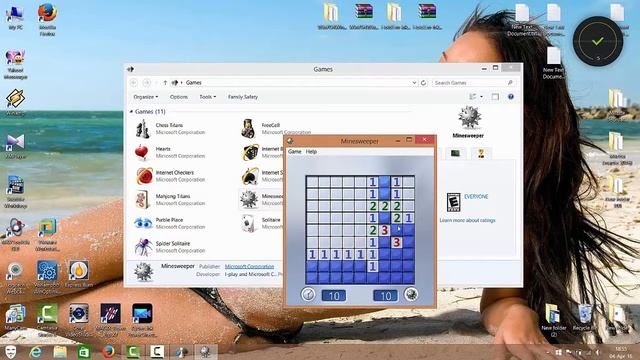
Task: Open Internet Checkers game icon
Action: pos(144,176)
